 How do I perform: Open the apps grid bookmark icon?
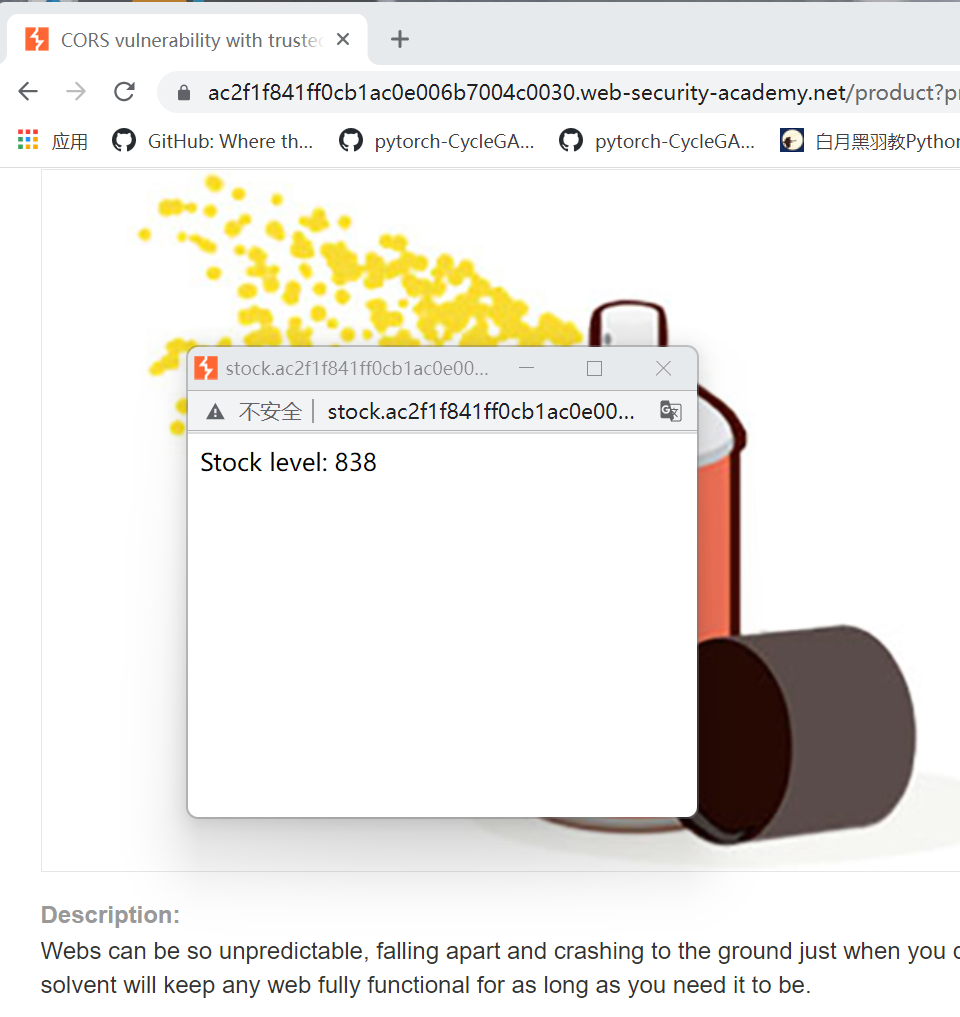pos(28,140)
